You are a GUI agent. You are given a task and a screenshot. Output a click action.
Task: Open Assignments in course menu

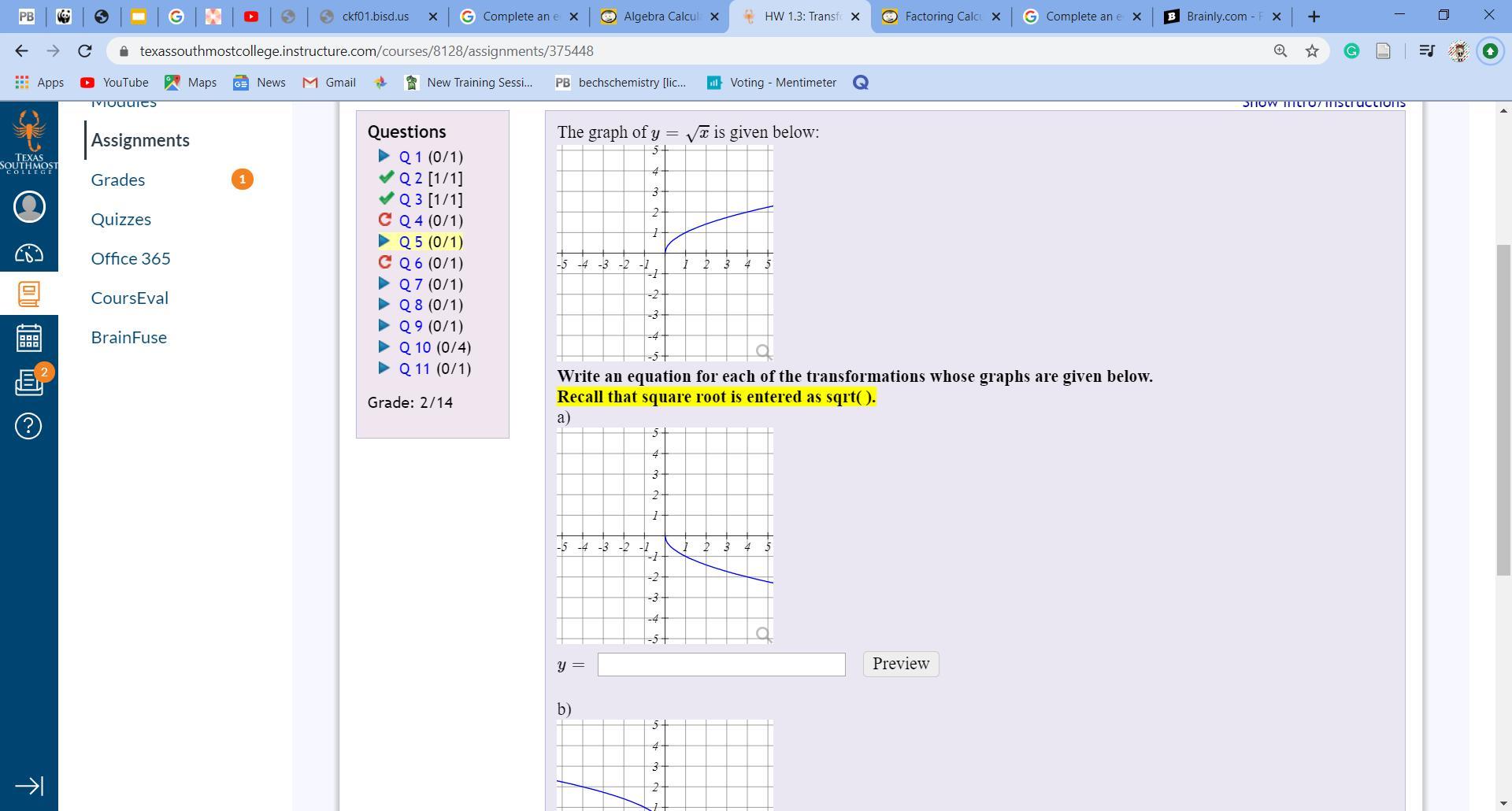point(140,140)
